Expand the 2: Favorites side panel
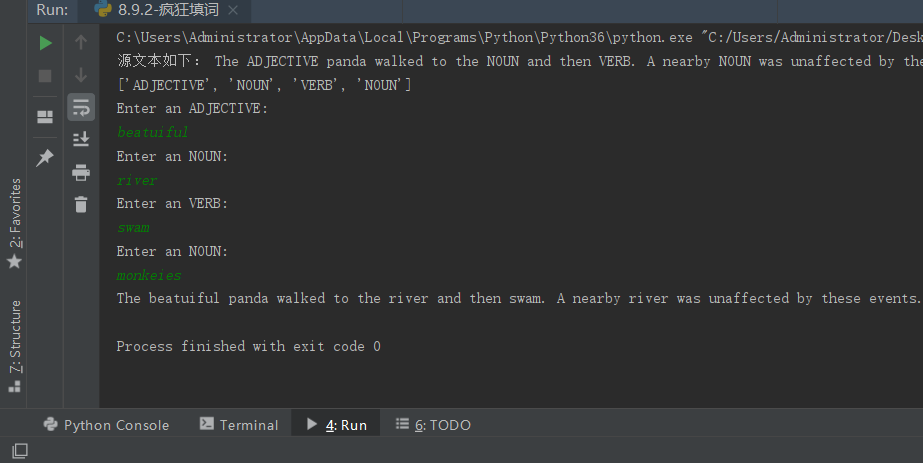 point(14,222)
